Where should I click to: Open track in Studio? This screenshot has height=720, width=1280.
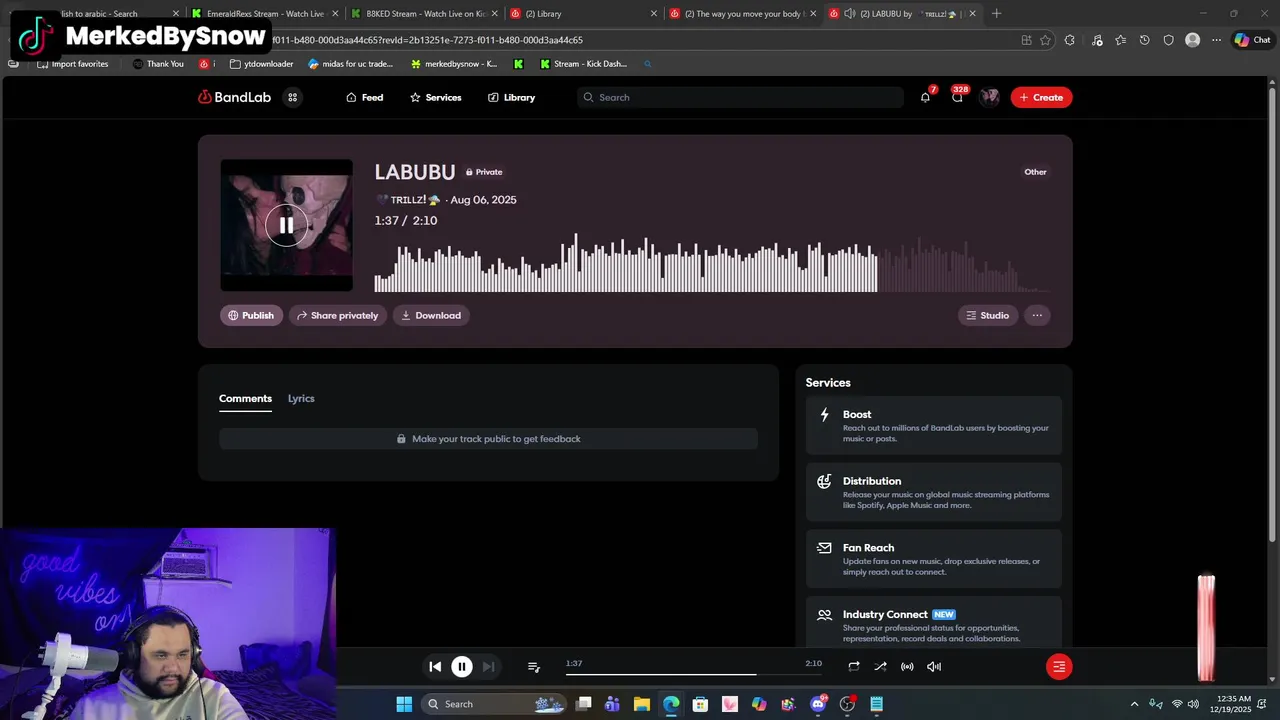(988, 315)
